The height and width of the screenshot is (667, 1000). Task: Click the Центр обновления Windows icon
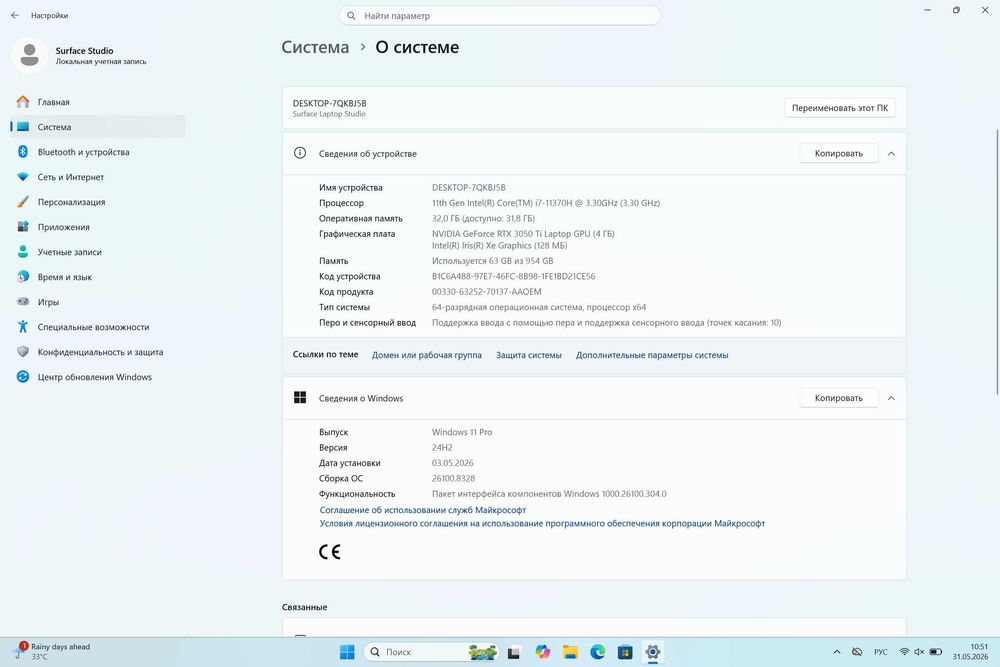click(x=23, y=377)
